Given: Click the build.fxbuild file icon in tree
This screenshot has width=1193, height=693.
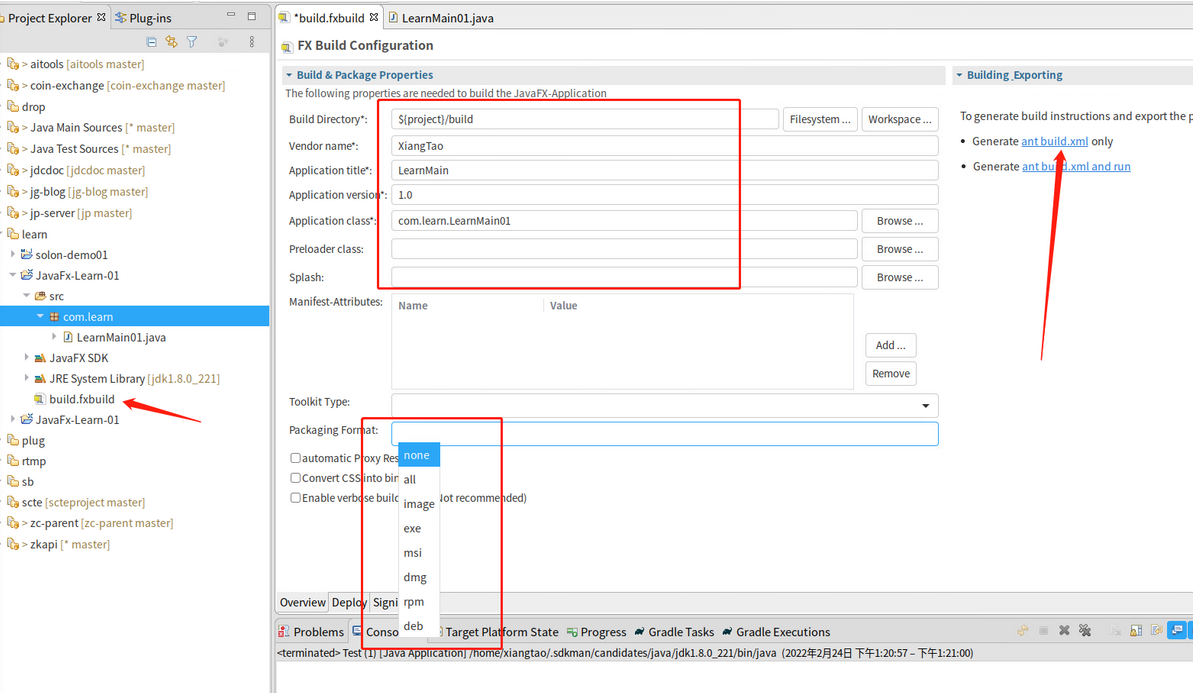Looking at the screenshot, I should tap(40, 399).
